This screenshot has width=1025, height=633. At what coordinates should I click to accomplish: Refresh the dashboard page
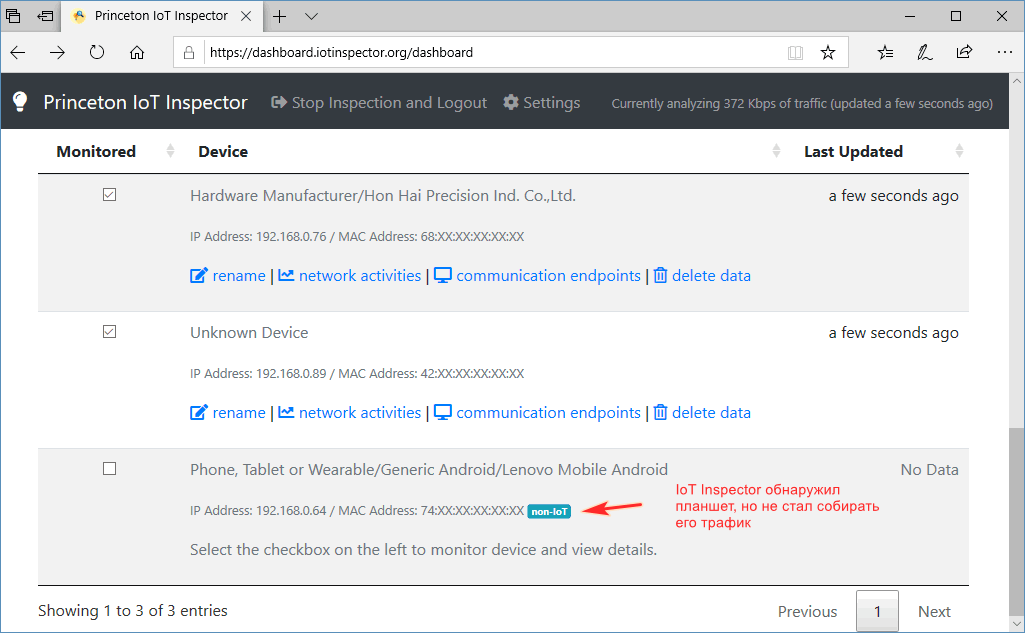tap(97, 52)
